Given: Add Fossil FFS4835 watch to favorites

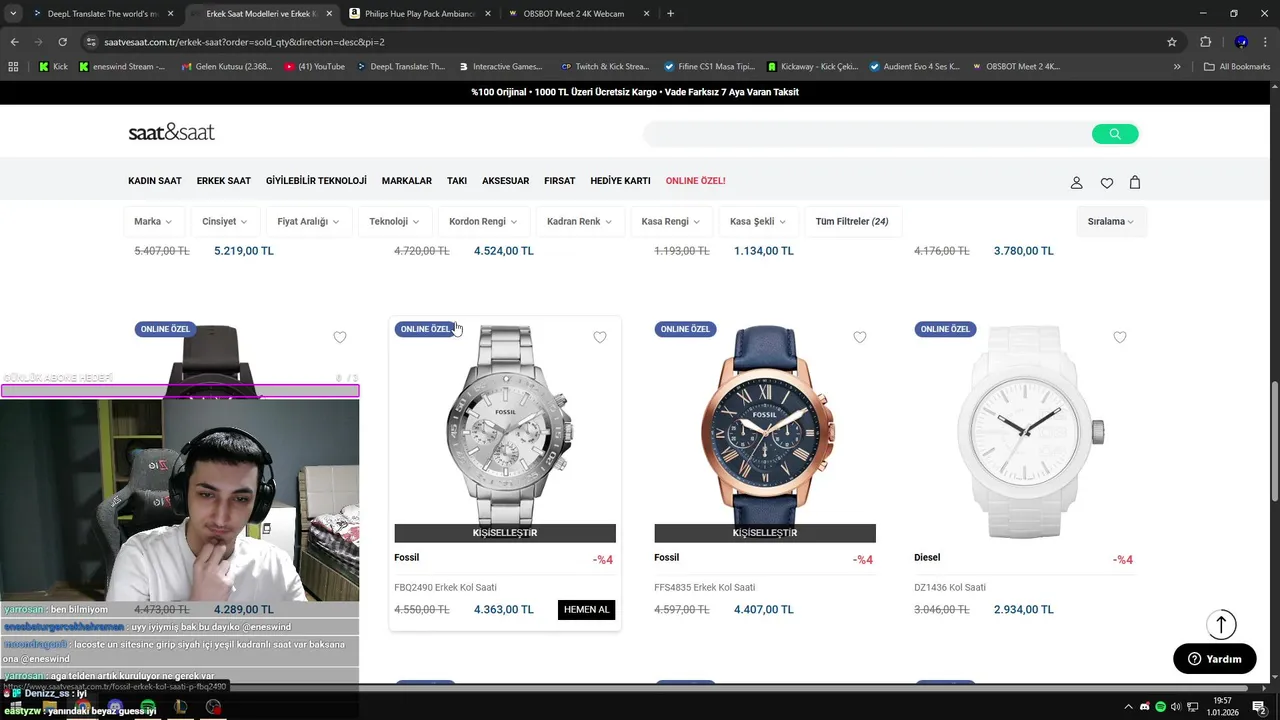Looking at the screenshot, I should click(860, 337).
